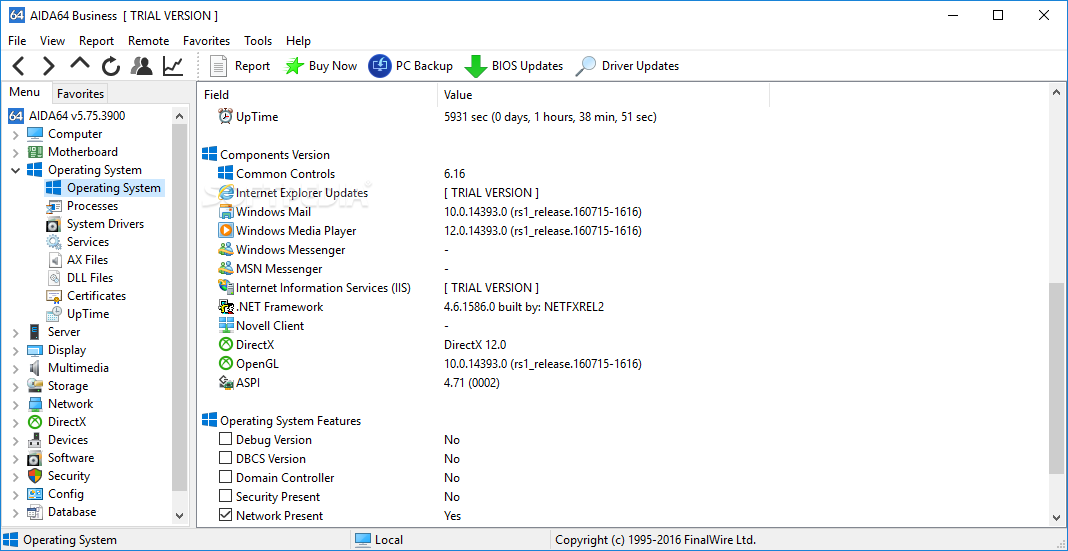Open DLL Files in the tree
This screenshot has width=1068, height=551.
click(90, 278)
